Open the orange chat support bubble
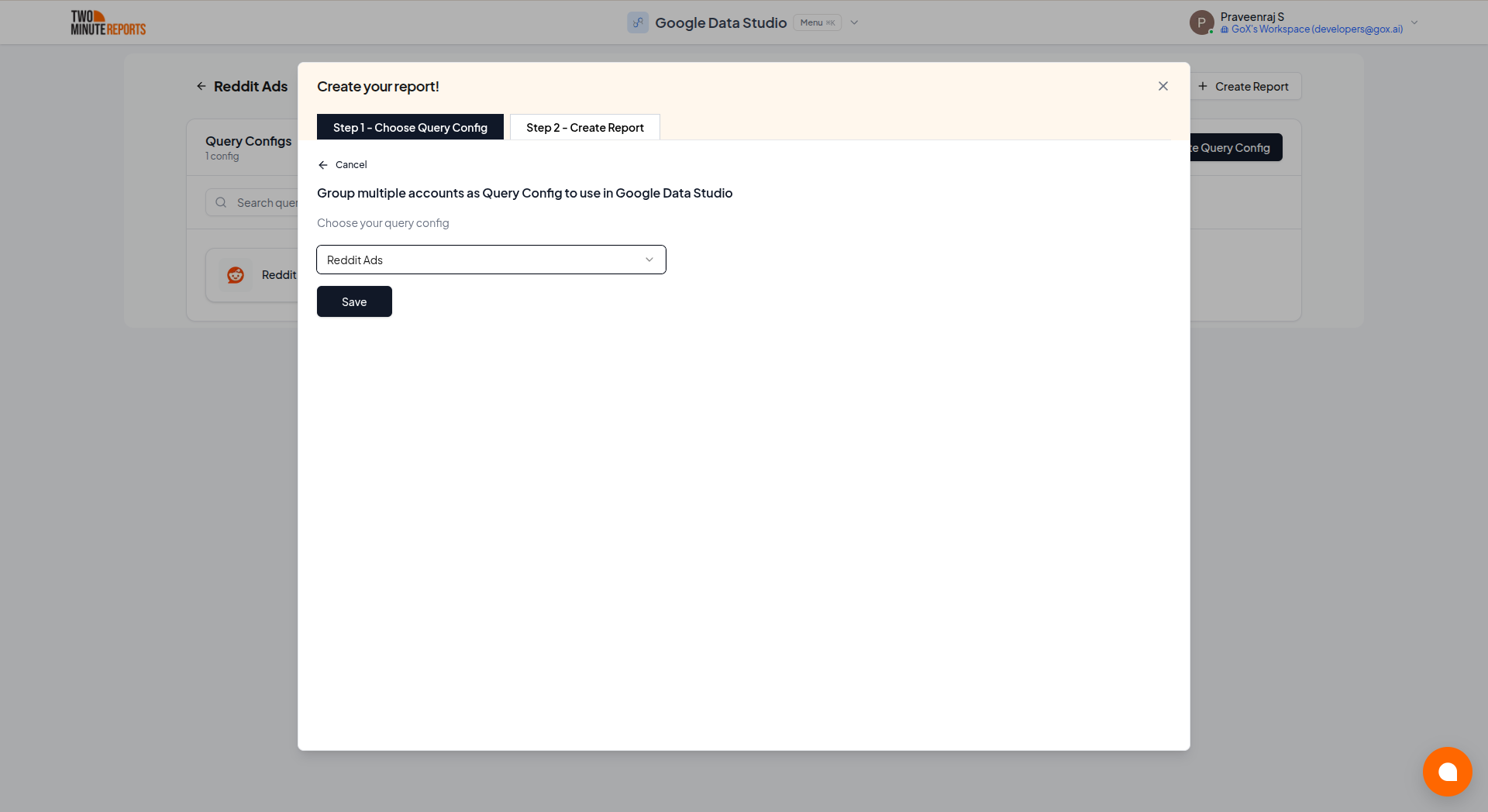This screenshot has height=812, width=1488. click(x=1447, y=771)
